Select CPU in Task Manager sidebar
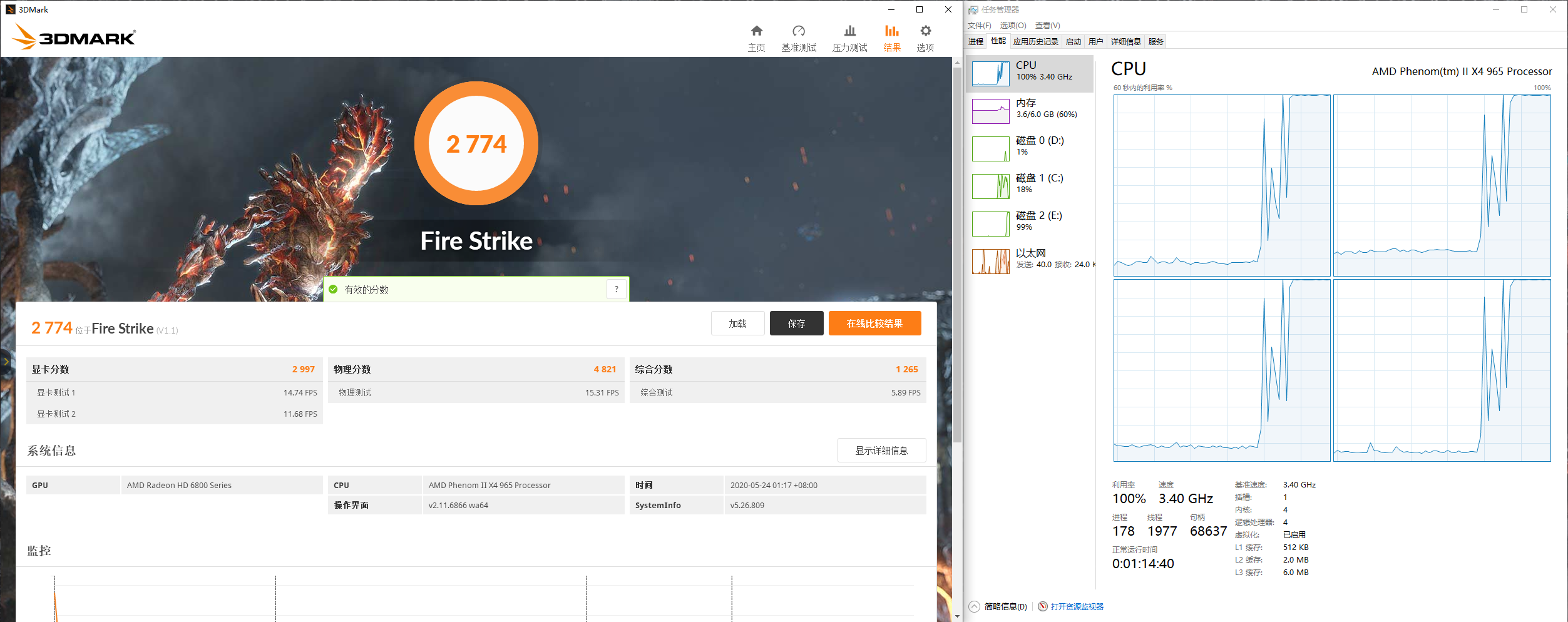 tap(1030, 74)
